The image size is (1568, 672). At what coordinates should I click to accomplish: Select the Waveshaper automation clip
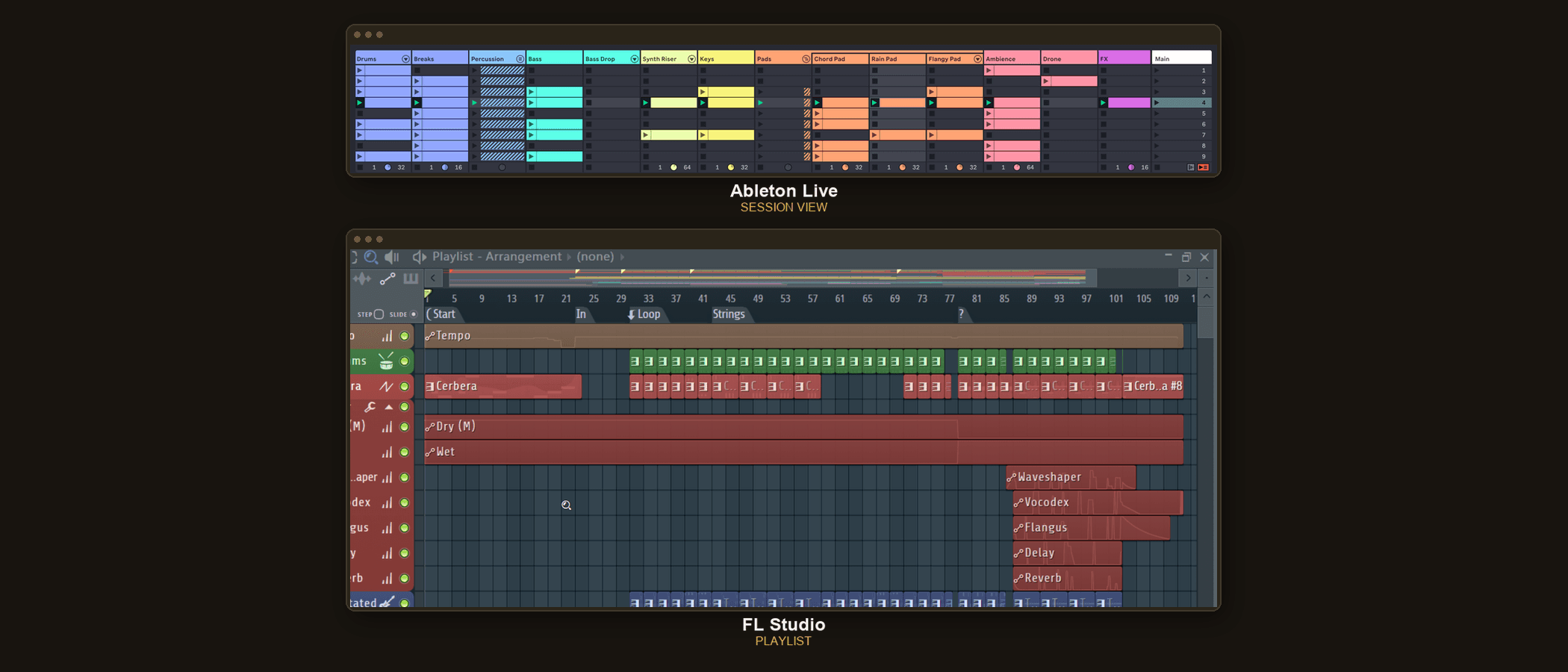[x=1071, y=477]
